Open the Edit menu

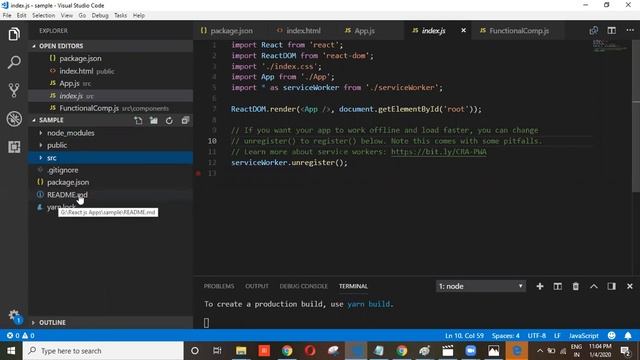[x=22, y=15]
